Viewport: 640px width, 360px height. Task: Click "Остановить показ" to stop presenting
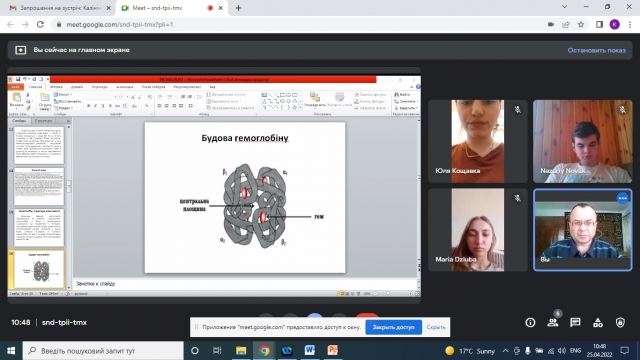(x=596, y=50)
